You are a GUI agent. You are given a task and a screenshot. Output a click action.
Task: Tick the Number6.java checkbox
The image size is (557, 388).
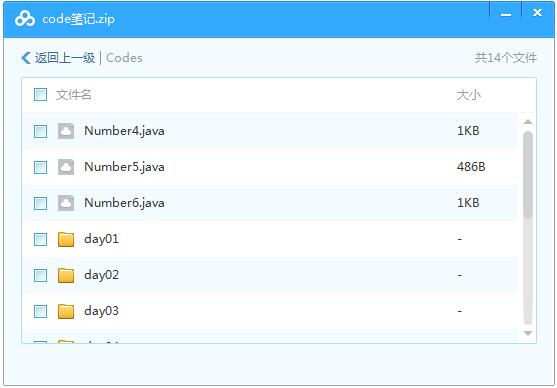coord(40,203)
